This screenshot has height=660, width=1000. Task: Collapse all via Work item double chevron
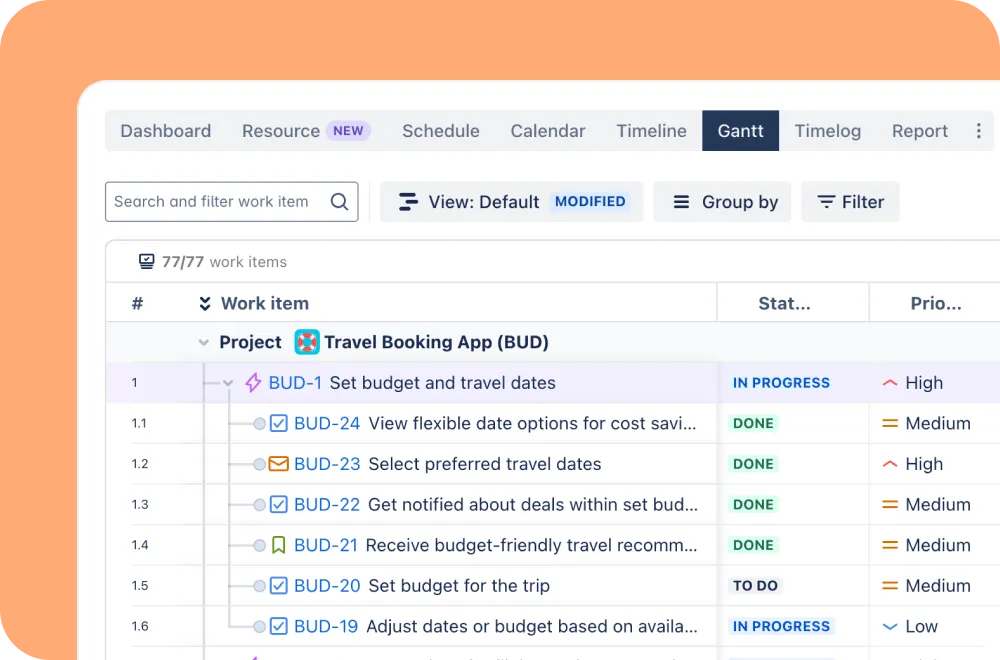pos(205,304)
